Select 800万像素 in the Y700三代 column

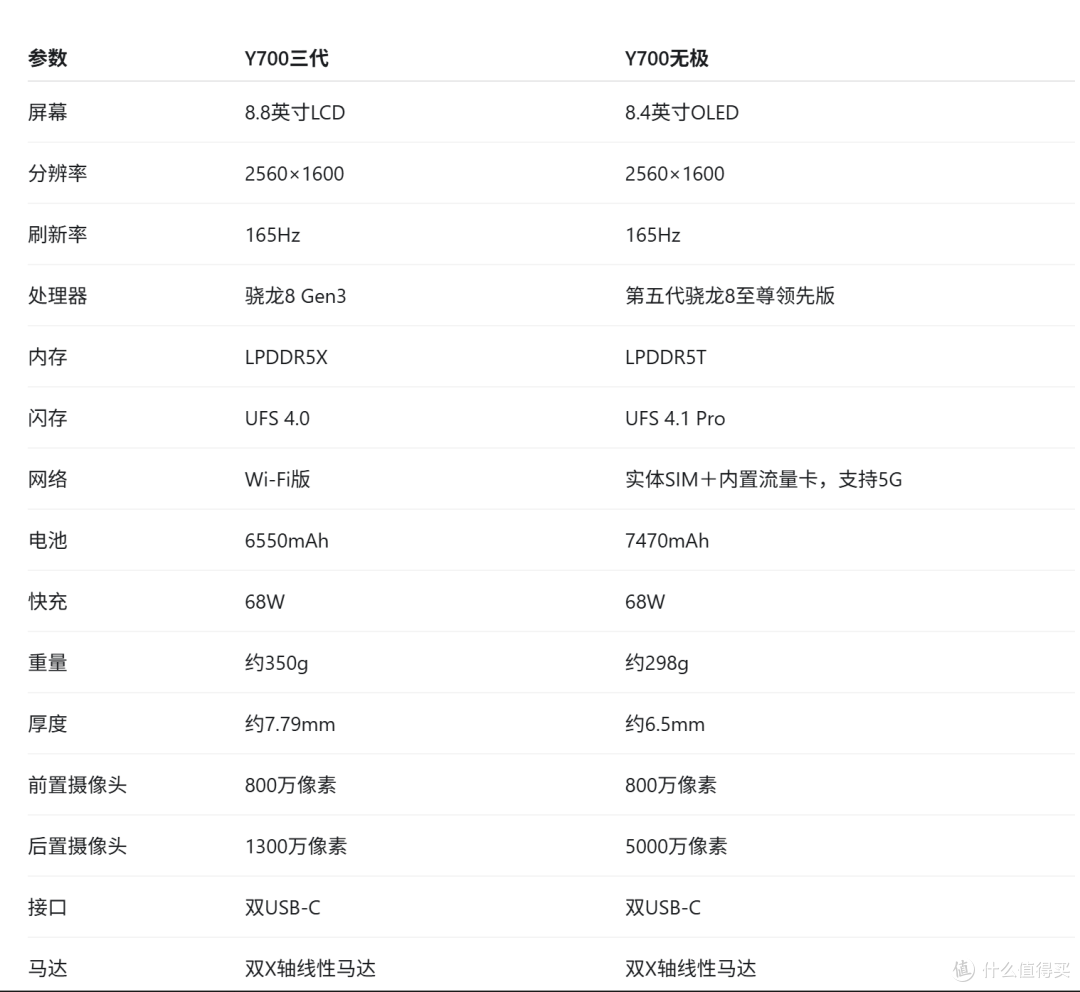pyautogui.click(x=291, y=785)
